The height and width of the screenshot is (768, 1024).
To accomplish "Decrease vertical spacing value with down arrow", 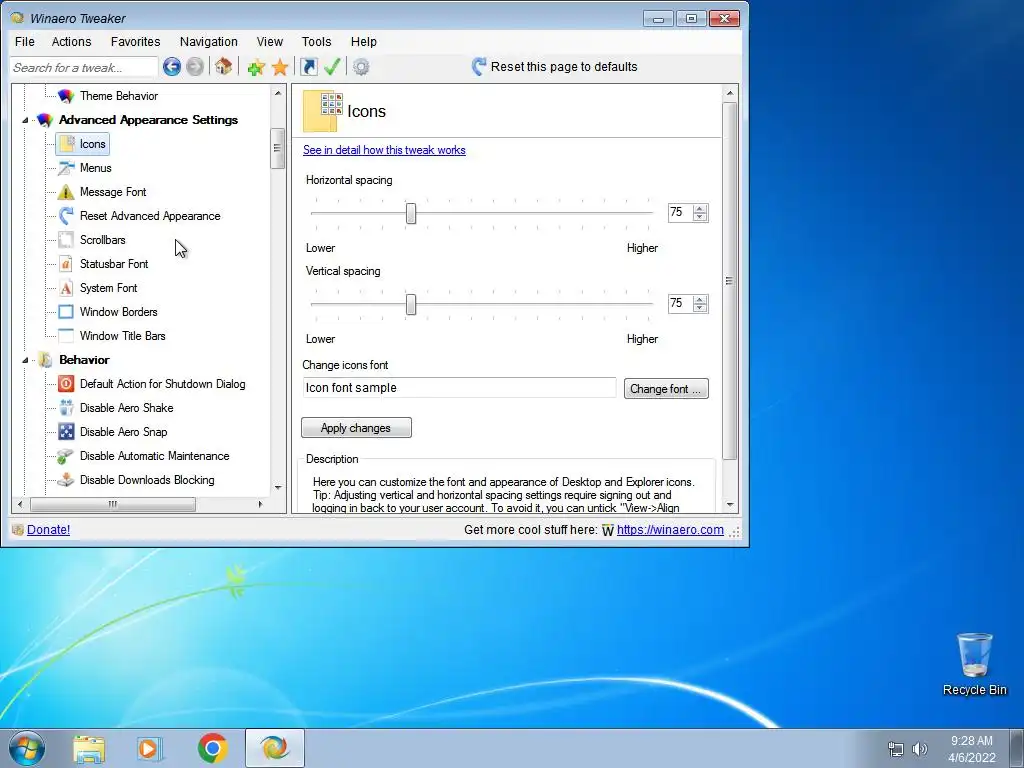I will pos(700,308).
